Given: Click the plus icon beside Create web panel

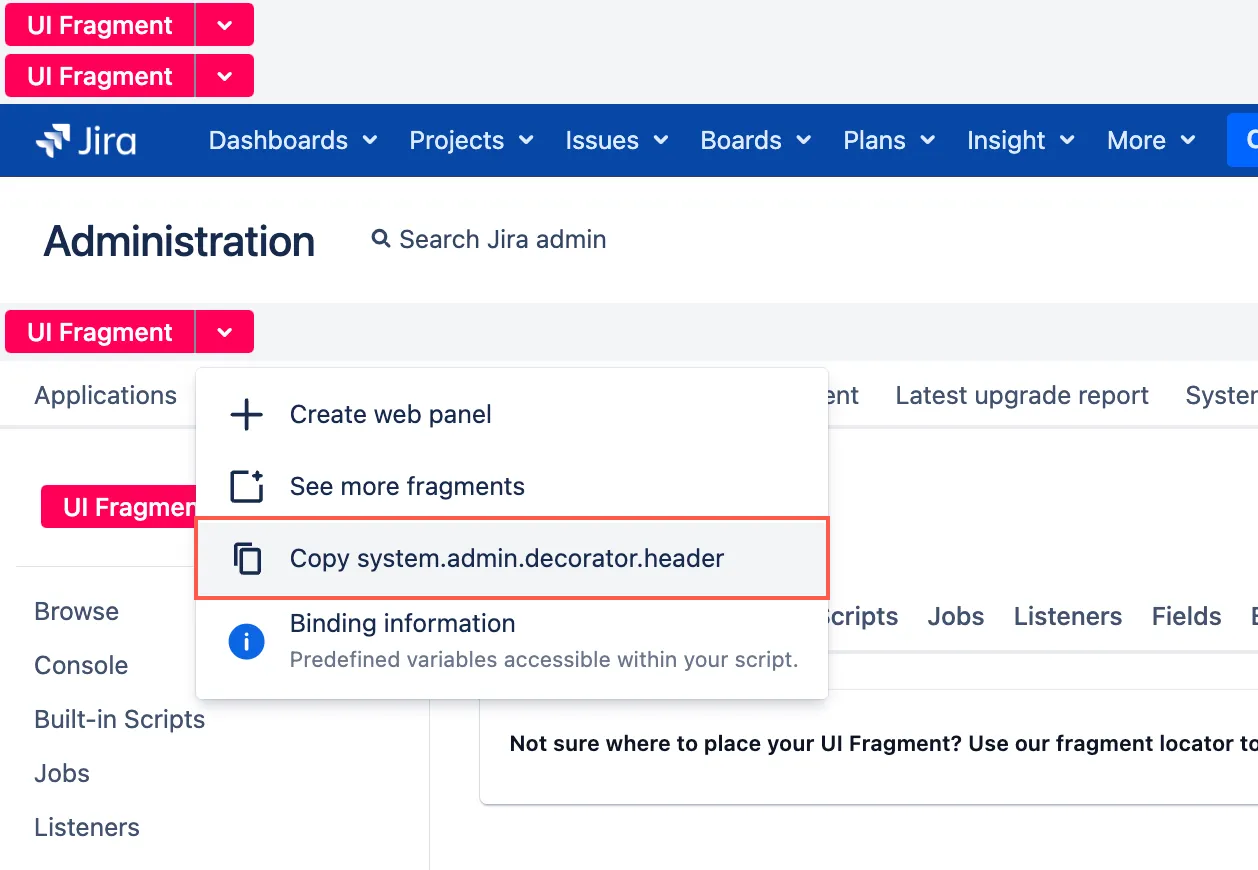Looking at the screenshot, I should pos(246,415).
